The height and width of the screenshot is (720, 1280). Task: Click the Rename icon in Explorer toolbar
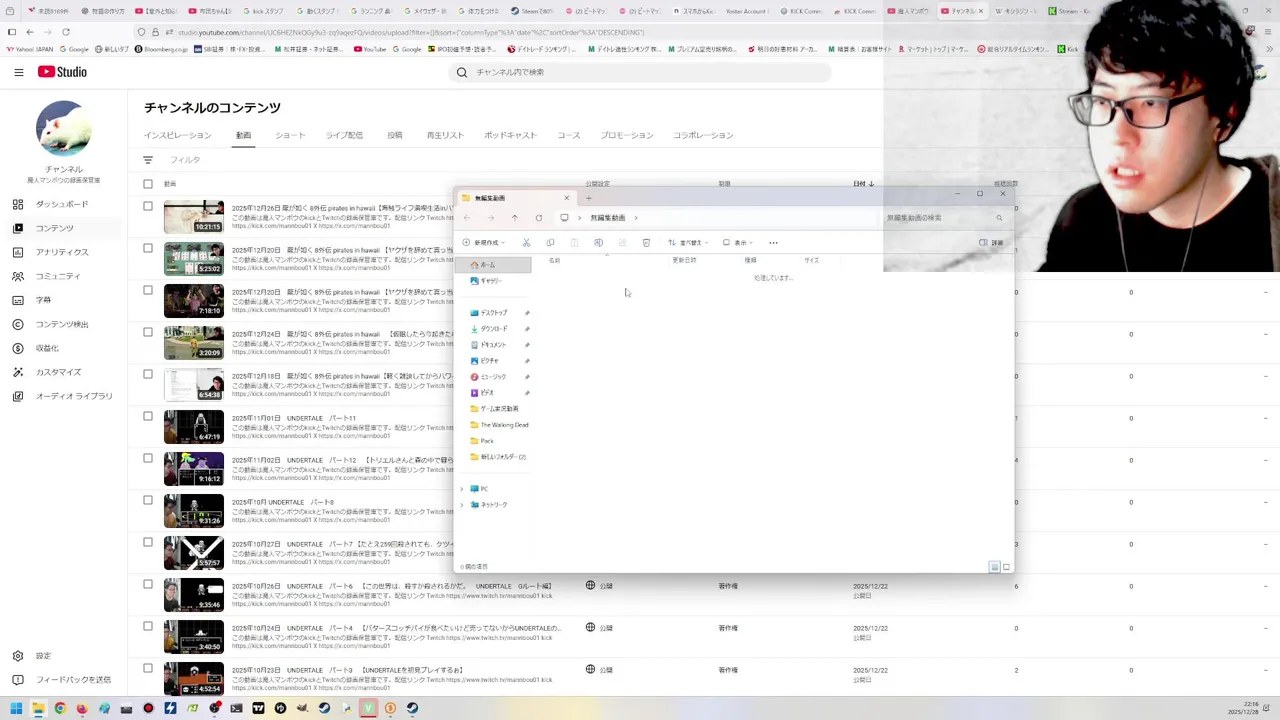[x=598, y=243]
